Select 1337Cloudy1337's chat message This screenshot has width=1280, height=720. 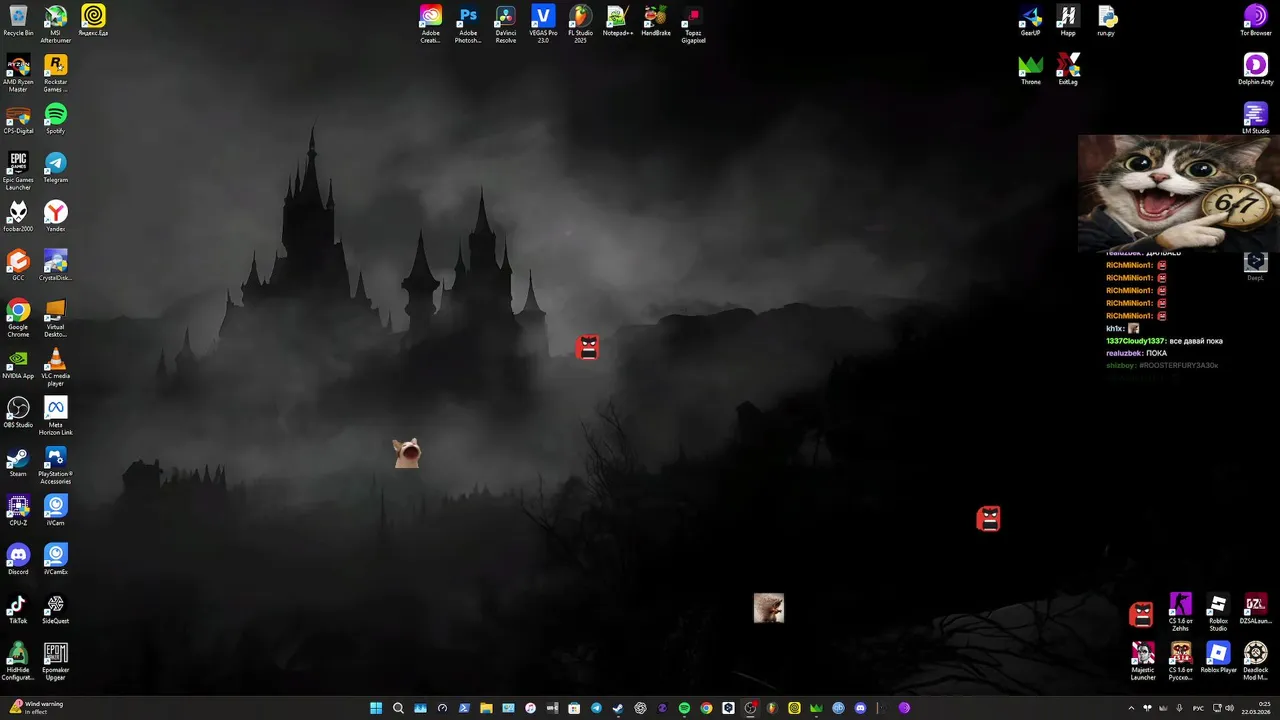pyautogui.click(x=1164, y=341)
